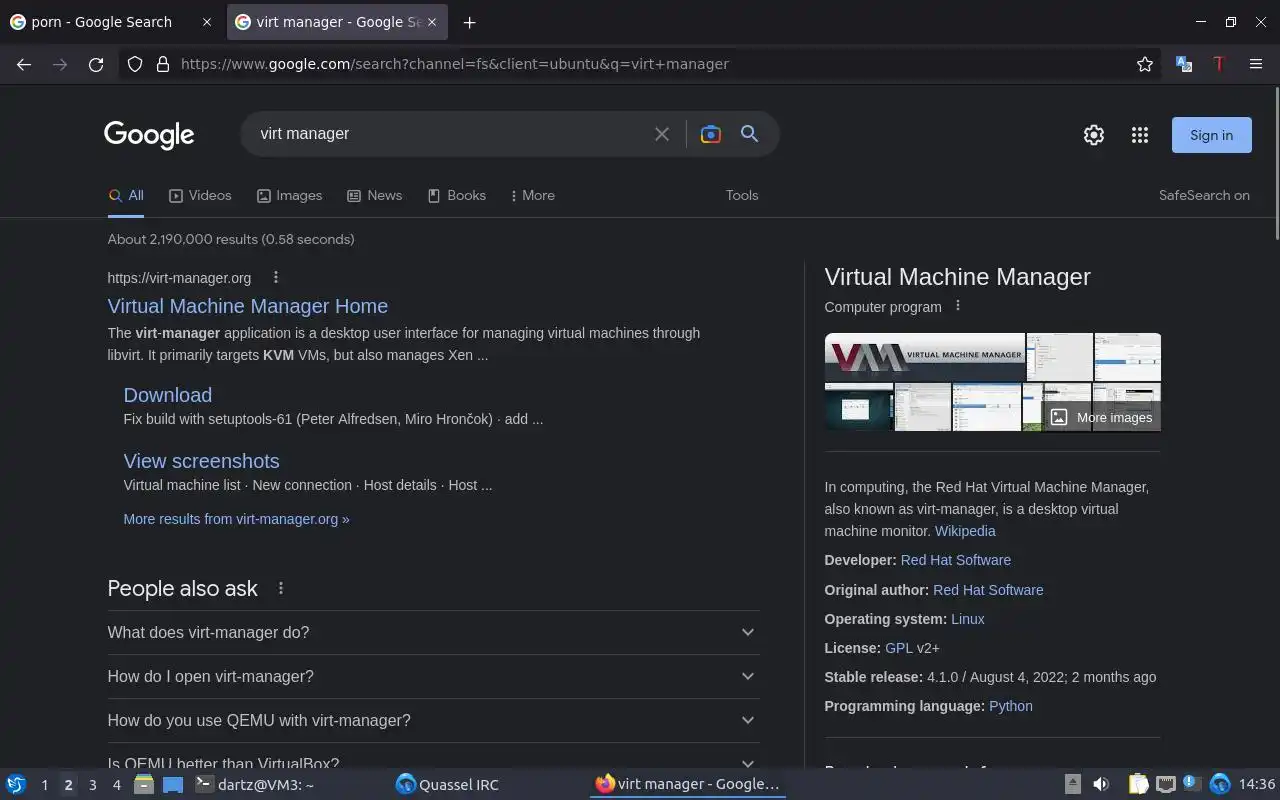Open the volume control tray icon
This screenshot has width=1280, height=800.
[x=1101, y=784]
